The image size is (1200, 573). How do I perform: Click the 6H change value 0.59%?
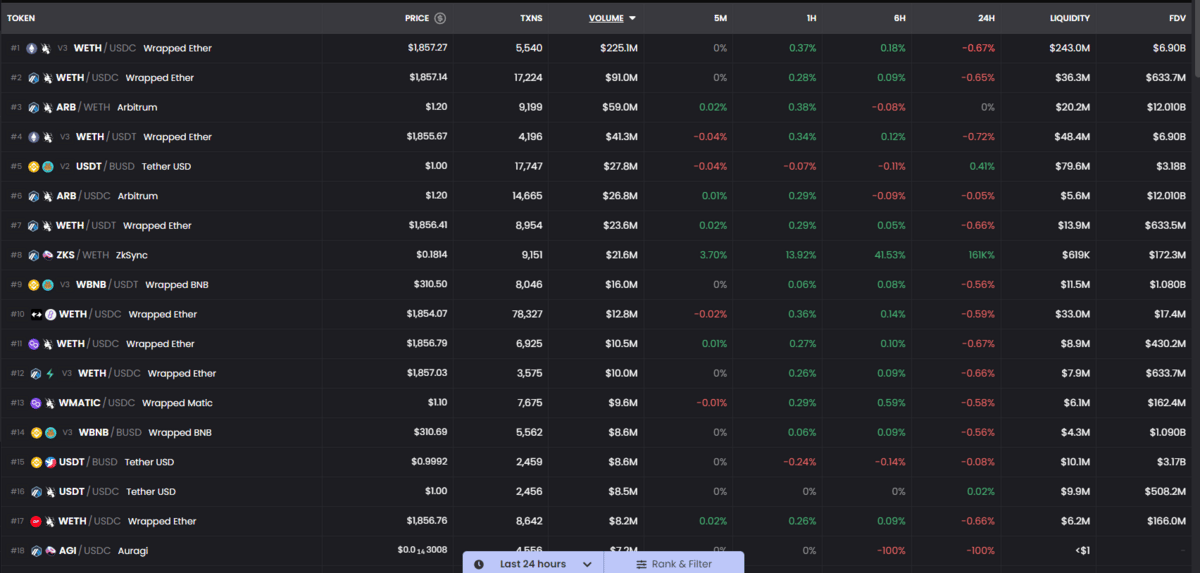892,403
